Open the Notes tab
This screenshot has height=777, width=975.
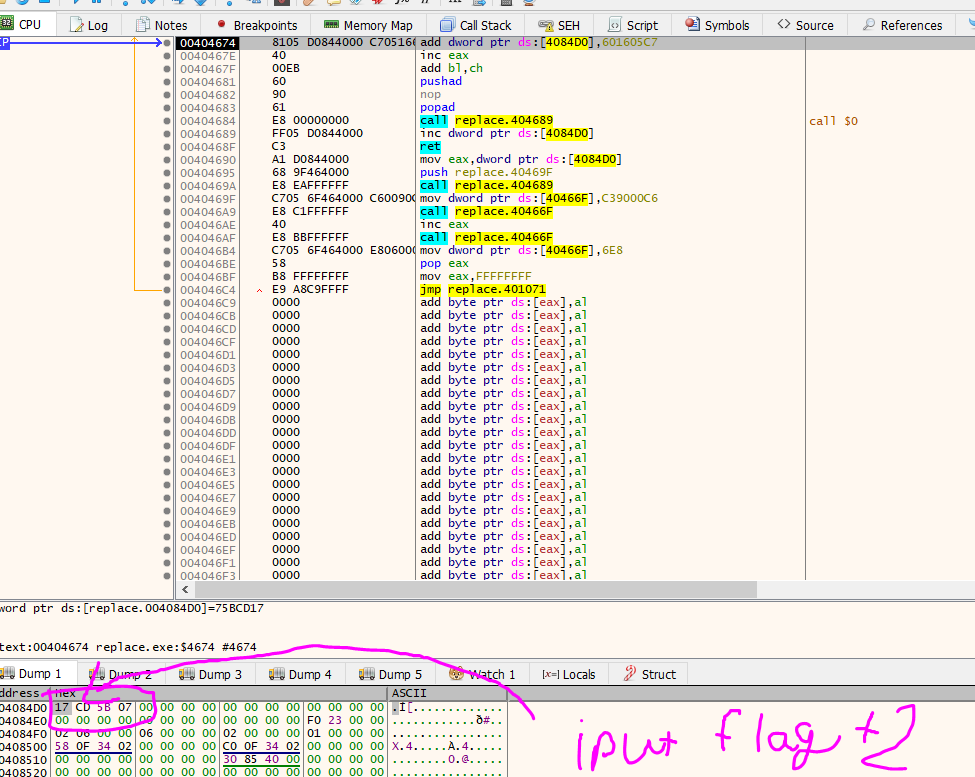pyautogui.click(x=162, y=25)
